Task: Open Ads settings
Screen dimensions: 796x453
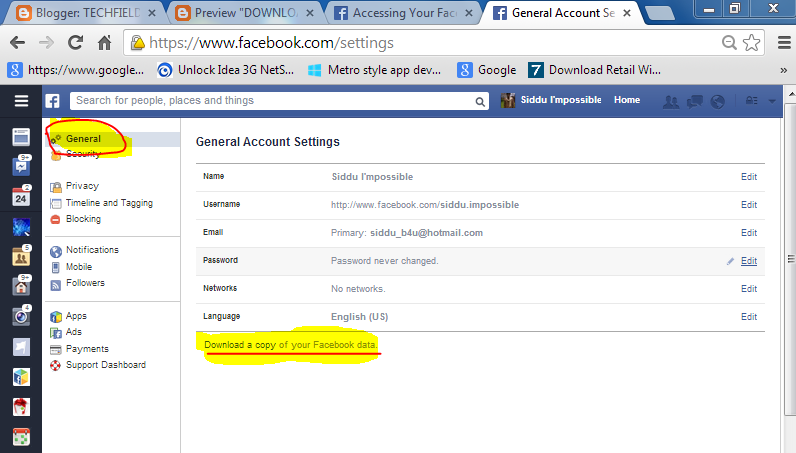Action: tap(74, 332)
